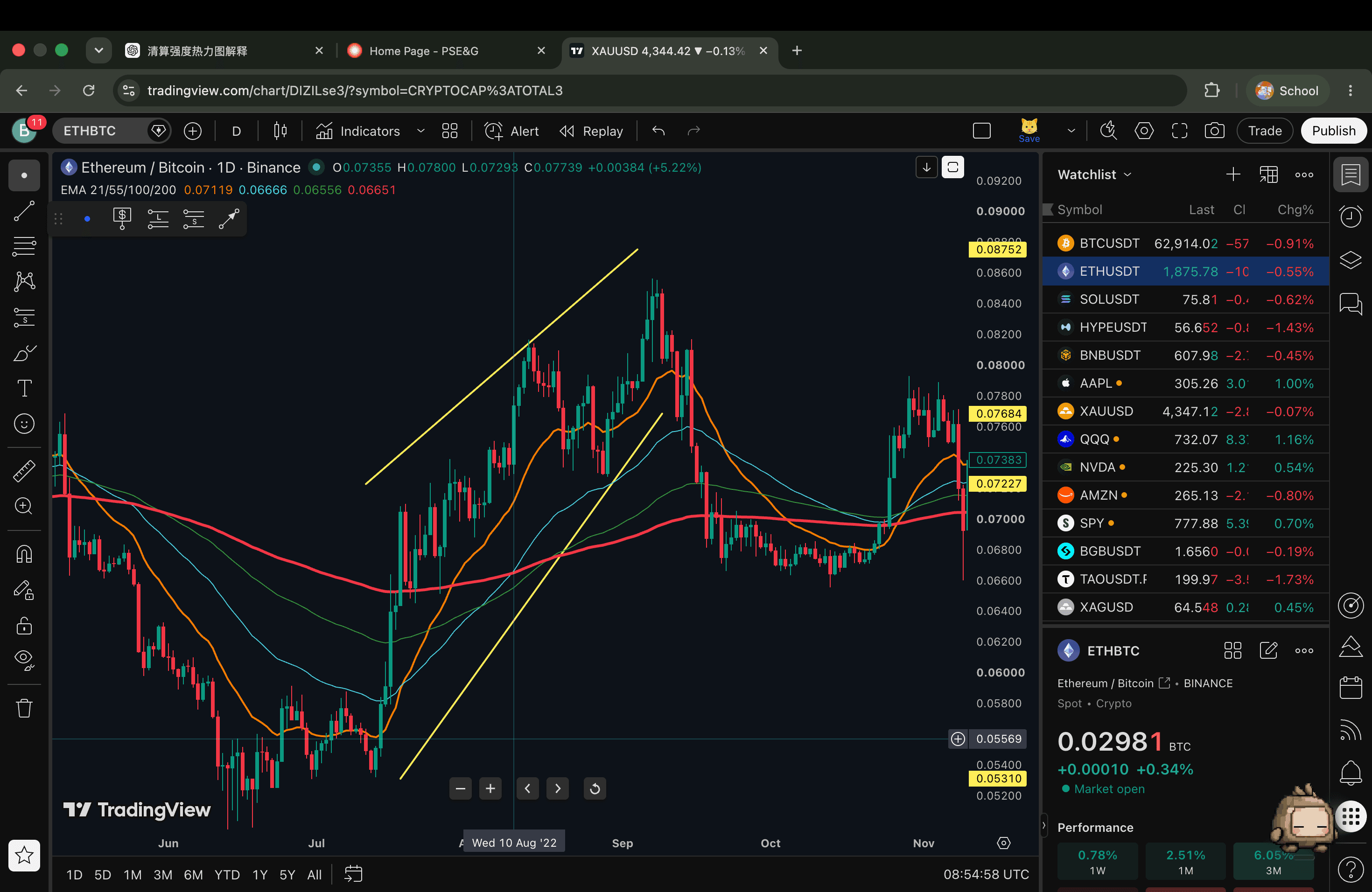Open the patterns drawing tool

click(x=24, y=282)
